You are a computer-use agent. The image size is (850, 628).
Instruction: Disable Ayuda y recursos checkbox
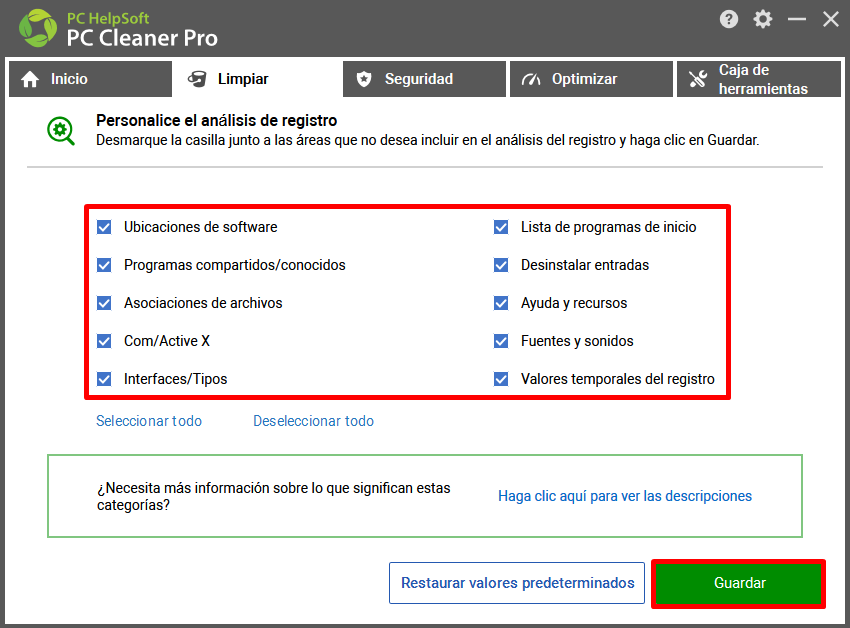pos(501,303)
